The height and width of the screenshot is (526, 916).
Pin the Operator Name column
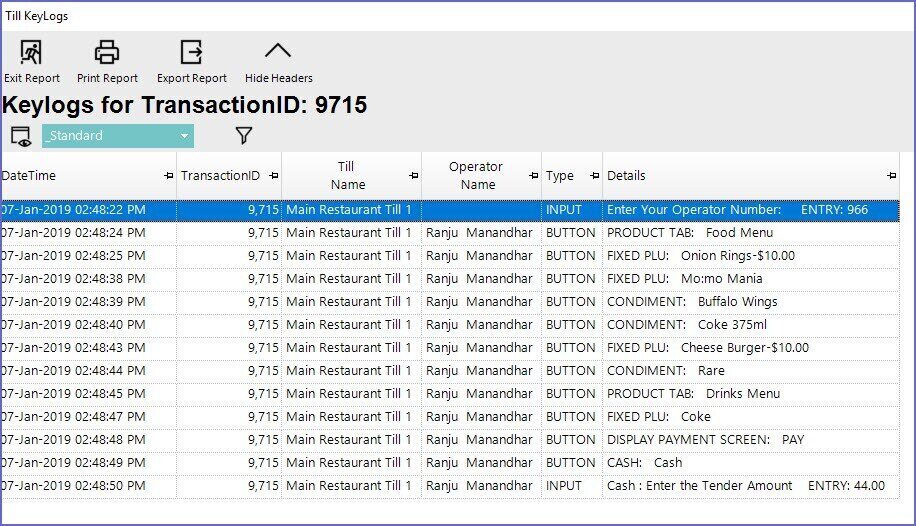533,176
